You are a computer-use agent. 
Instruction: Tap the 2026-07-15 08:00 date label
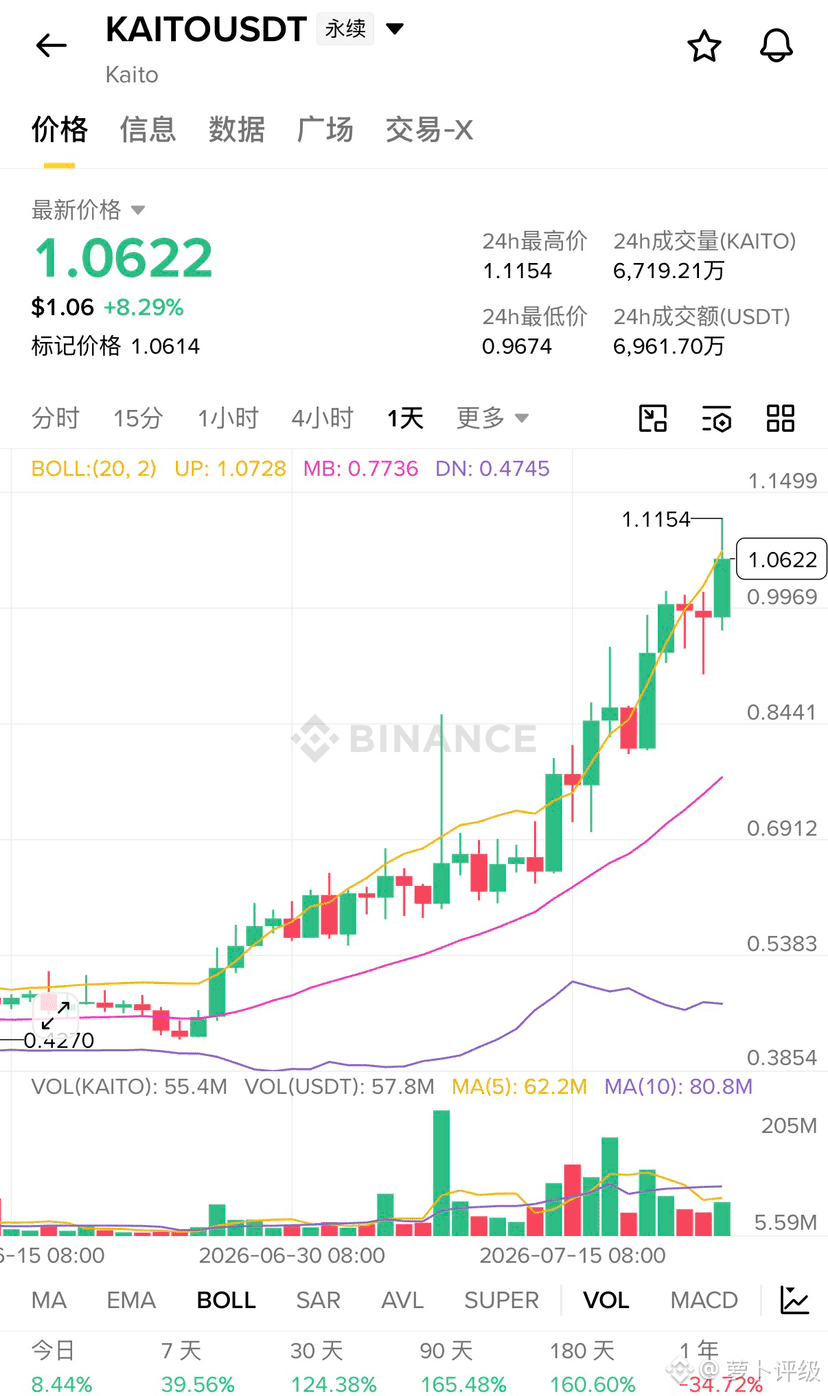pos(572,1255)
